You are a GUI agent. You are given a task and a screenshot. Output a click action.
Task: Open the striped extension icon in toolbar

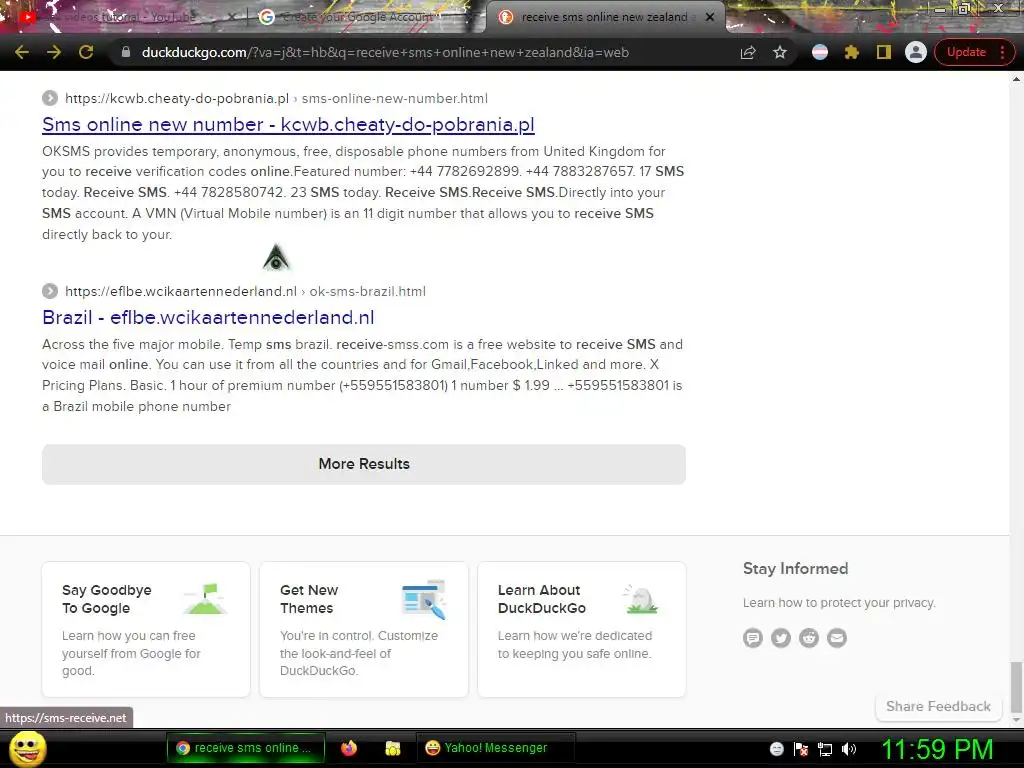tap(820, 52)
